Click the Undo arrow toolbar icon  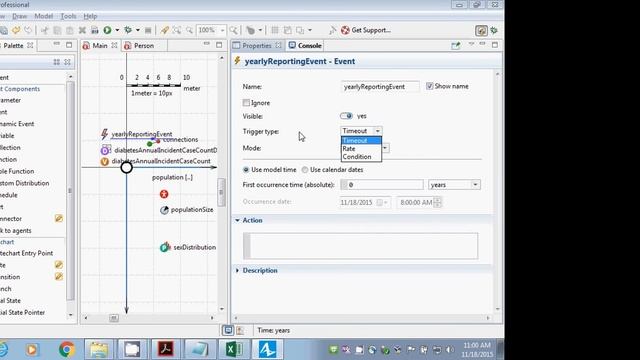[16, 30]
